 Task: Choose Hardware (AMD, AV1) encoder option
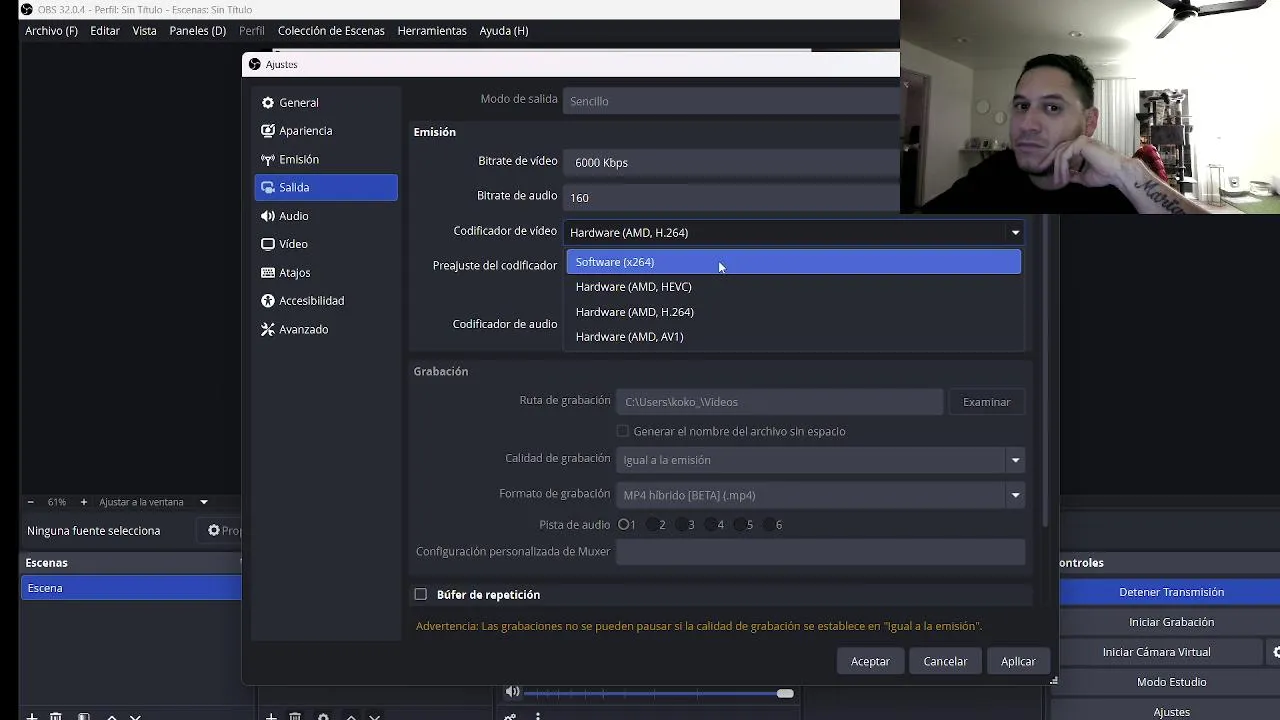pyautogui.click(x=794, y=337)
